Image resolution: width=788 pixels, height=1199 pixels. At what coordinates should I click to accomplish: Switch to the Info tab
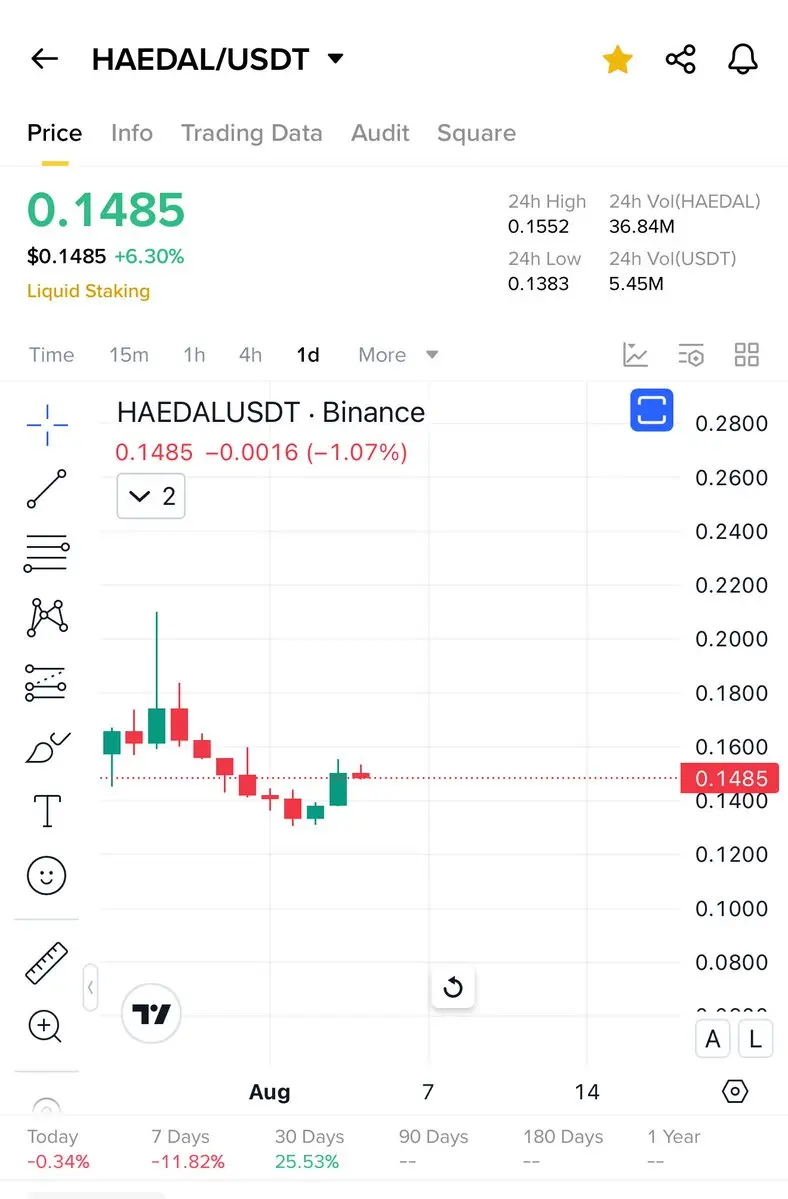[x=131, y=133]
